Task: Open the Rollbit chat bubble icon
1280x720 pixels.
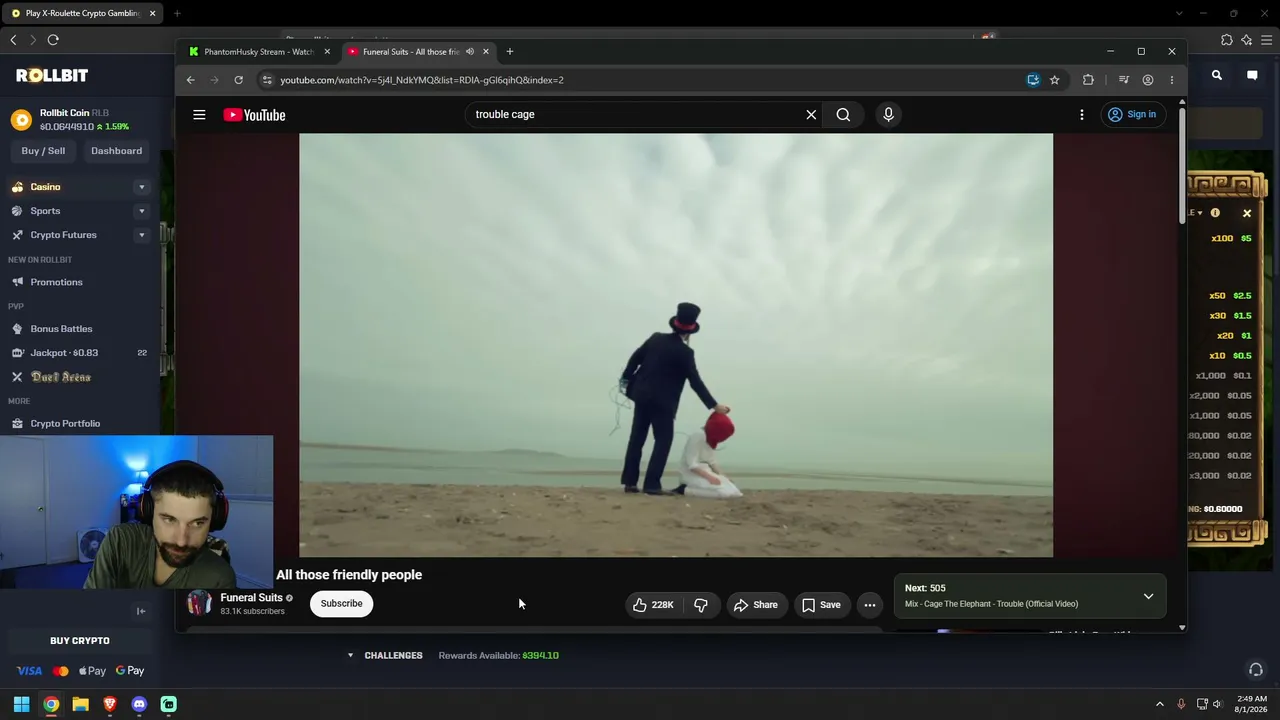Action: [x=1252, y=75]
